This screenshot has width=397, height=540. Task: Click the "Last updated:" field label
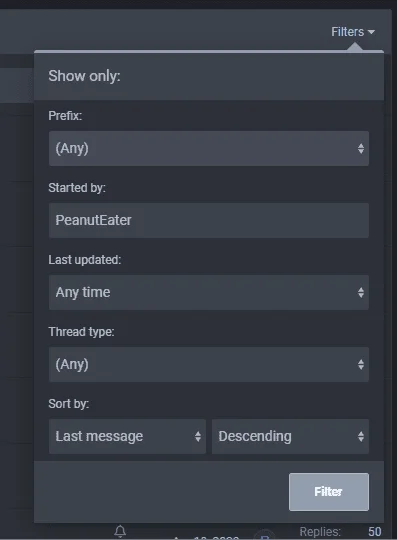tap(85, 260)
